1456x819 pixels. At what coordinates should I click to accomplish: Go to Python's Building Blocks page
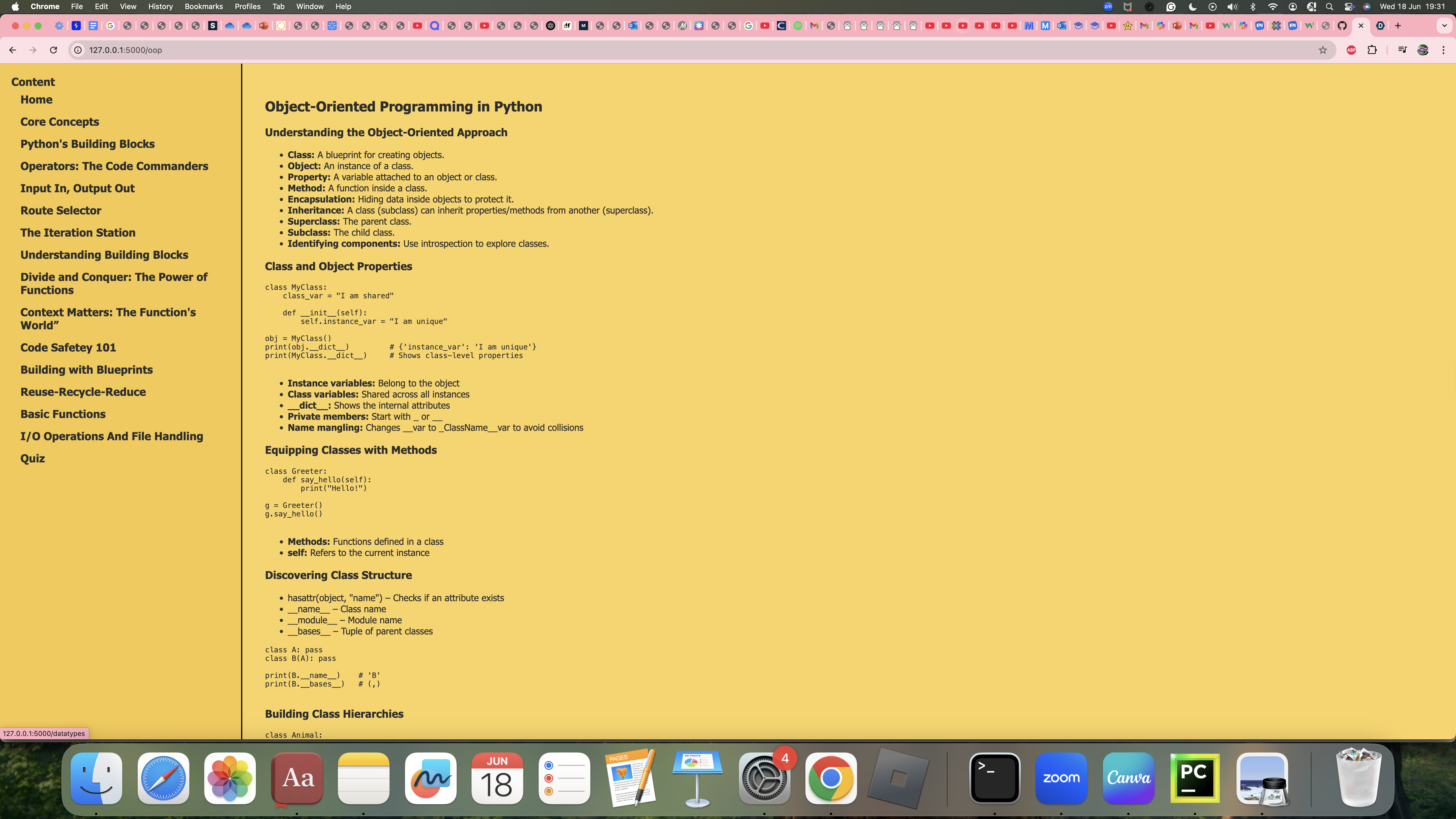87,144
